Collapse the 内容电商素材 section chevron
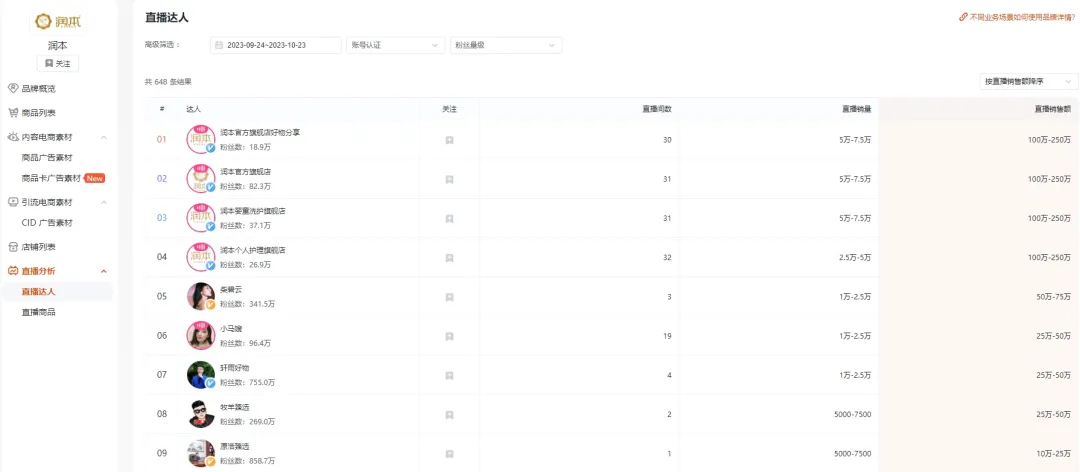This screenshot has height=472, width=1080. tap(104, 137)
